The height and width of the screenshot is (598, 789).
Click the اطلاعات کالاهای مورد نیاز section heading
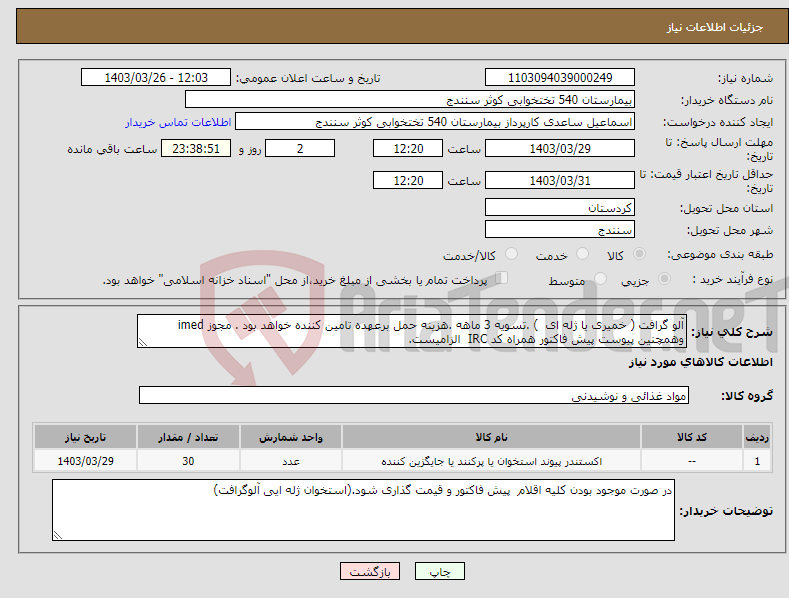701,362
